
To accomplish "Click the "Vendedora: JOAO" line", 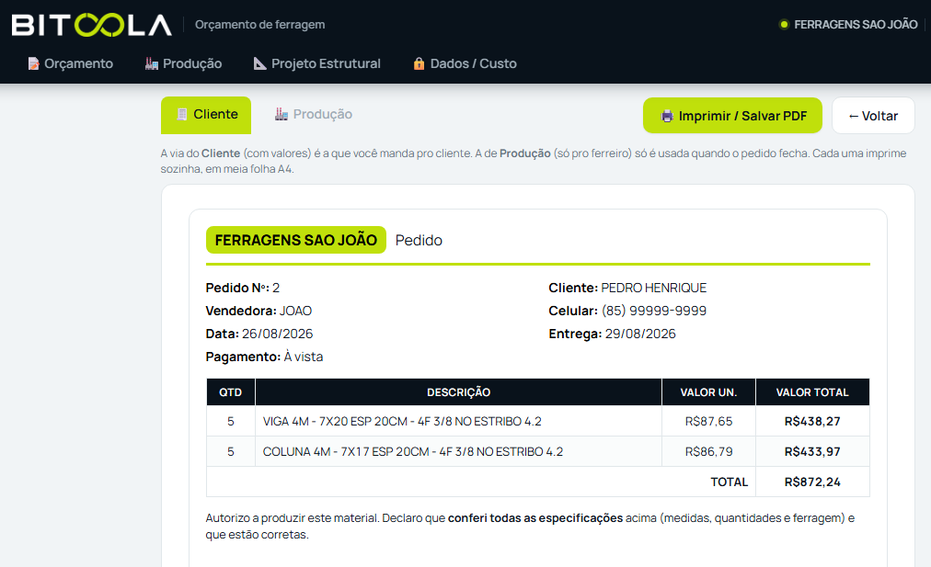I will pos(258,311).
